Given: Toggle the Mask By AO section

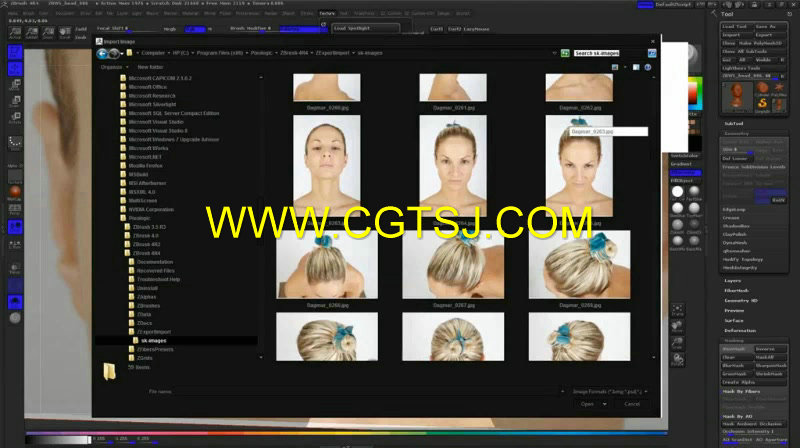Looking at the screenshot, I should coord(737,416).
